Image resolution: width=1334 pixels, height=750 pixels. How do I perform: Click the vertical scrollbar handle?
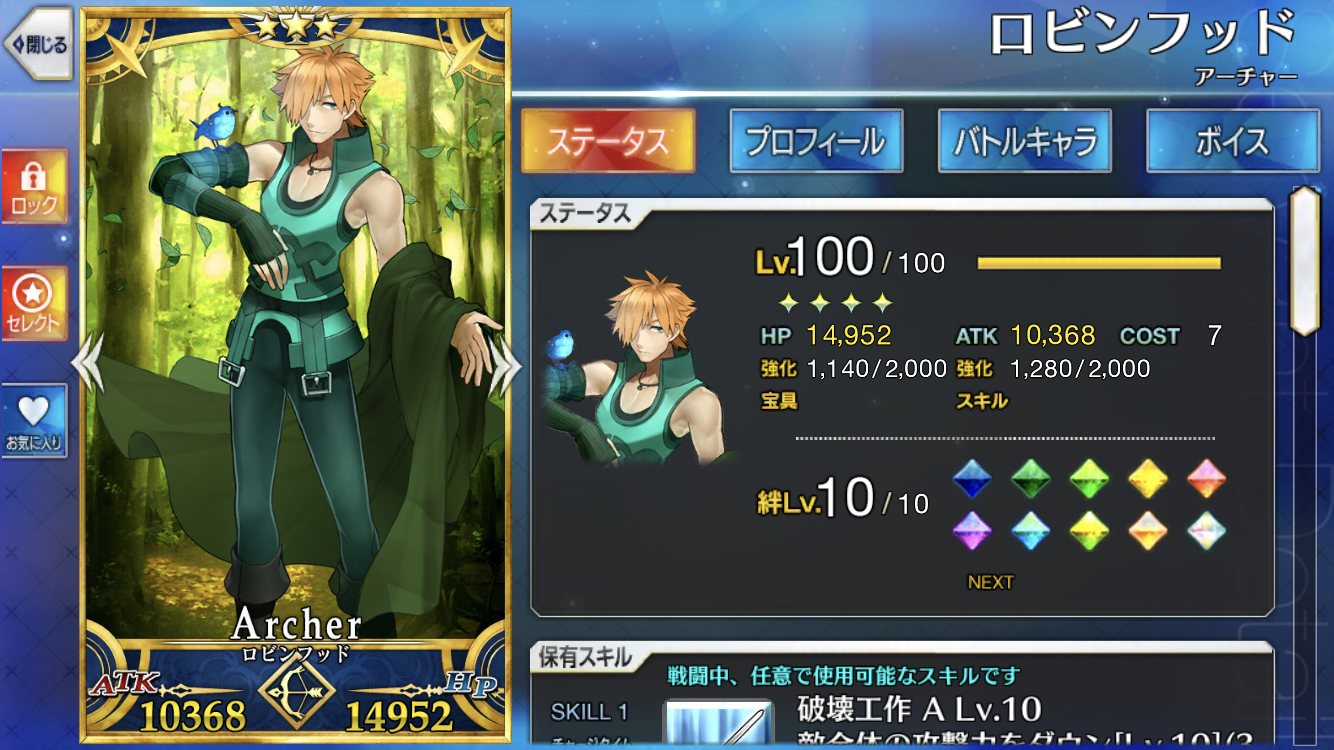tap(1305, 260)
